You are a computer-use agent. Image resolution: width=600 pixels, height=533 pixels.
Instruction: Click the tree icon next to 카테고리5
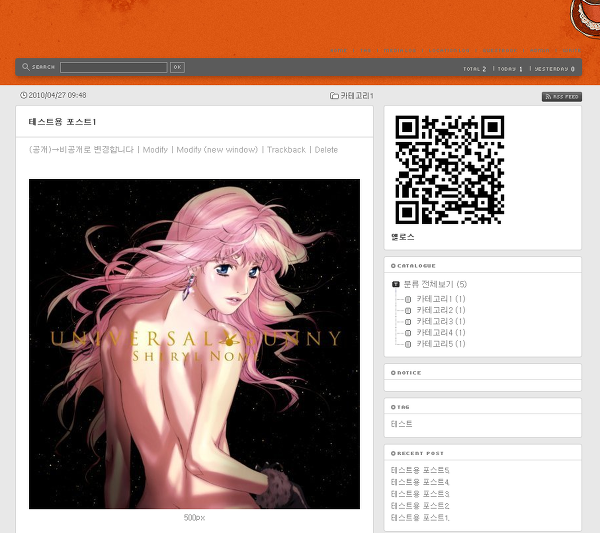point(408,344)
